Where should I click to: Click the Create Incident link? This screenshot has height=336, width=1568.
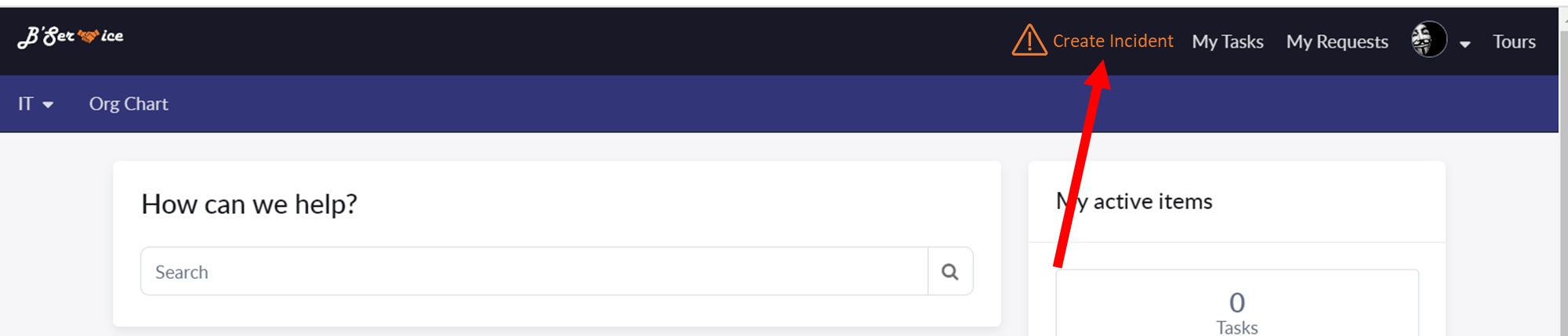[1112, 41]
